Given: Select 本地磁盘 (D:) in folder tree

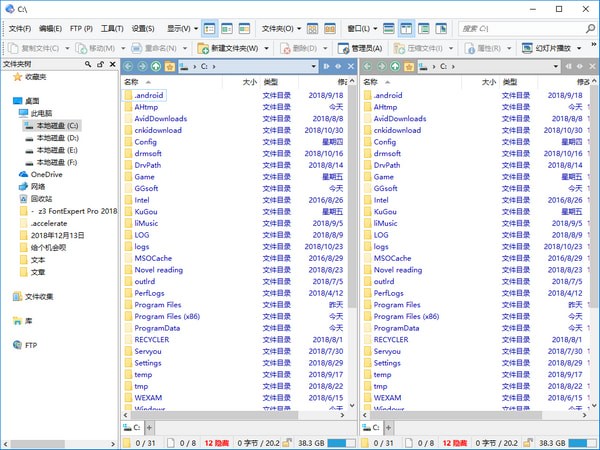Looking at the screenshot, I should coord(57,137).
